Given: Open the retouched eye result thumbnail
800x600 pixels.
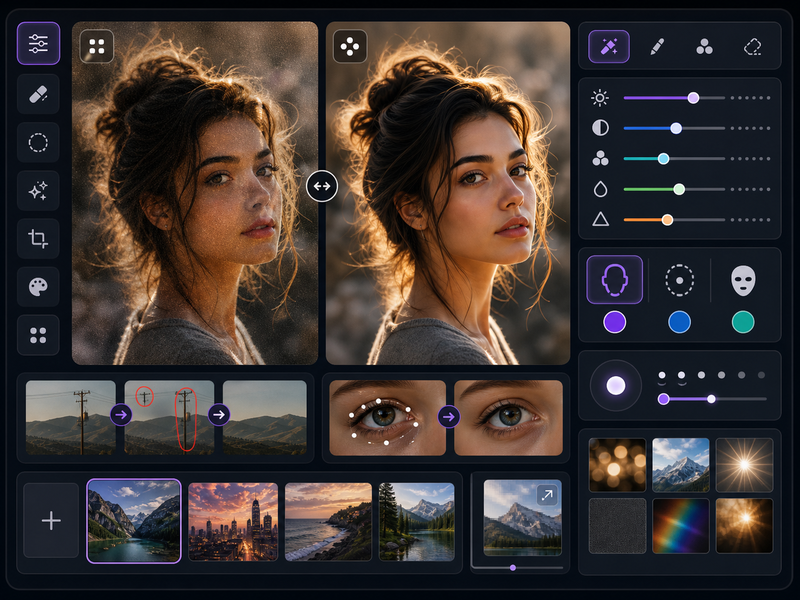Looking at the screenshot, I should click(509, 418).
